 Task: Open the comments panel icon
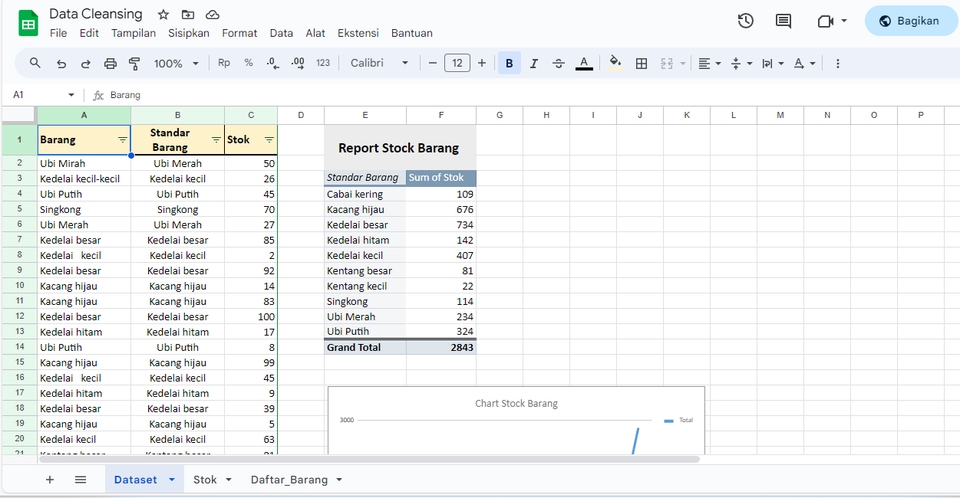coord(783,21)
